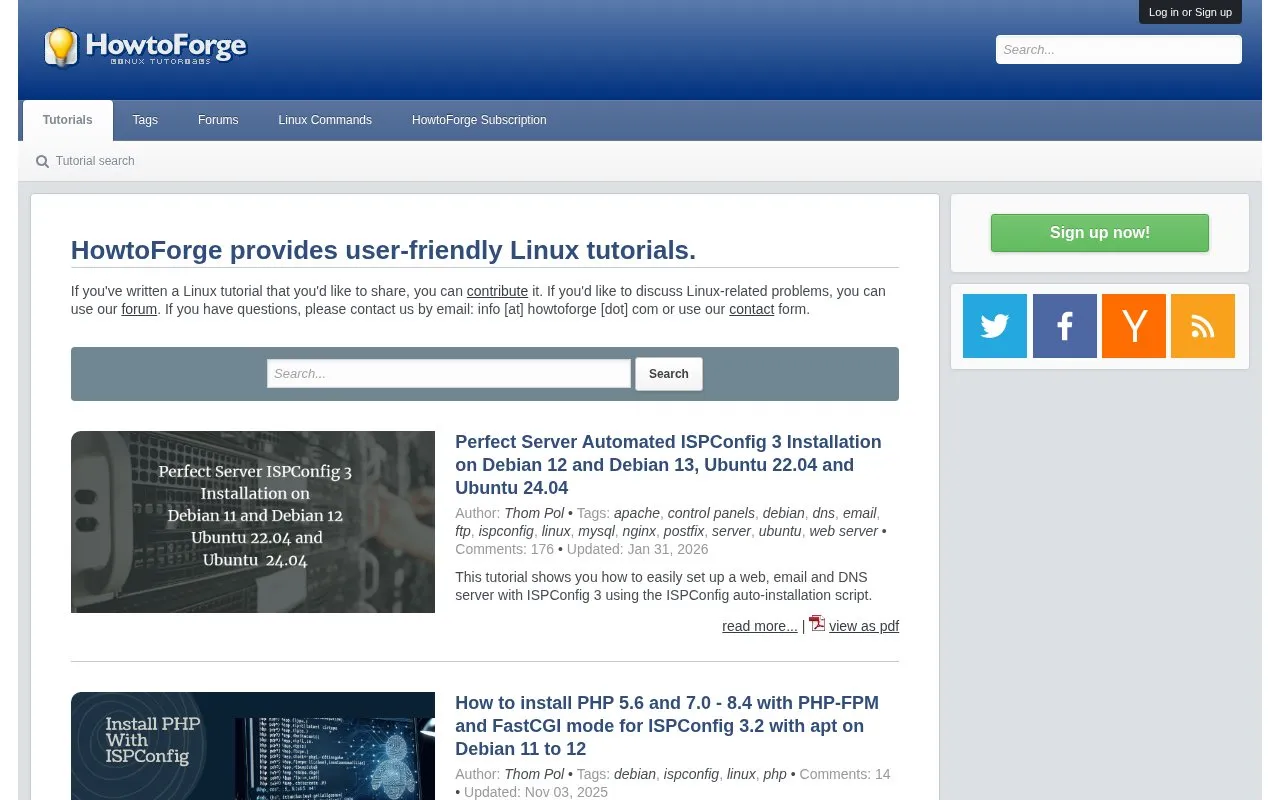Open the Tags tab
Viewport: 1280px width, 800px height.
coord(145,120)
